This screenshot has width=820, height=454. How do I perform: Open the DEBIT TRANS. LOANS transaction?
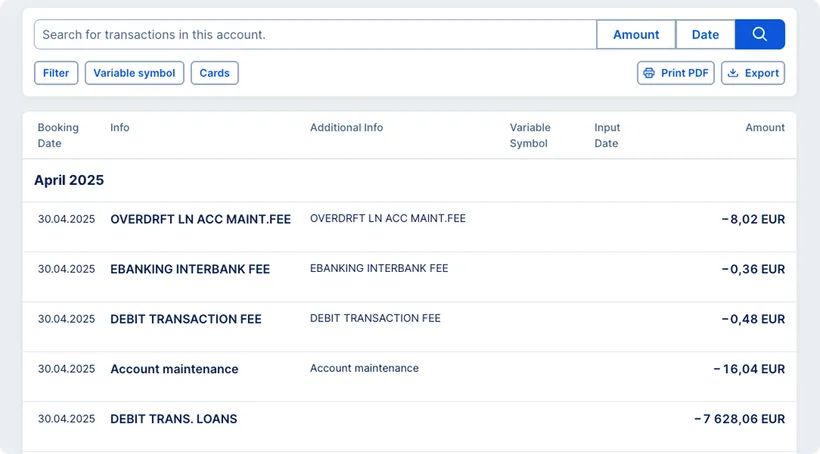coord(174,419)
